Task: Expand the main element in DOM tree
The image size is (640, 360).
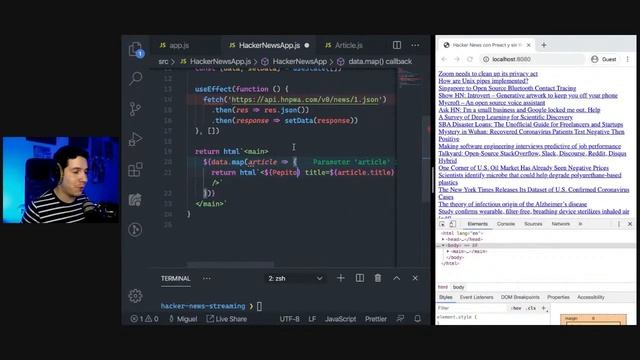Action: point(448,251)
